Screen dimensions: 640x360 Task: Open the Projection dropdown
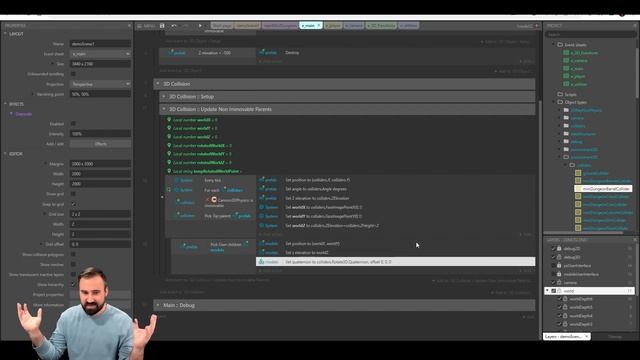pyautogui.click(x=100, y=84)
